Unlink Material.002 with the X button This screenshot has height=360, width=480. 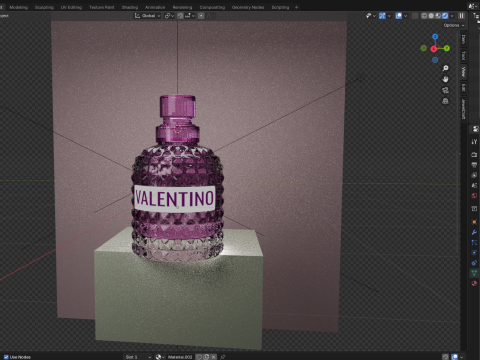coord(214,357)
